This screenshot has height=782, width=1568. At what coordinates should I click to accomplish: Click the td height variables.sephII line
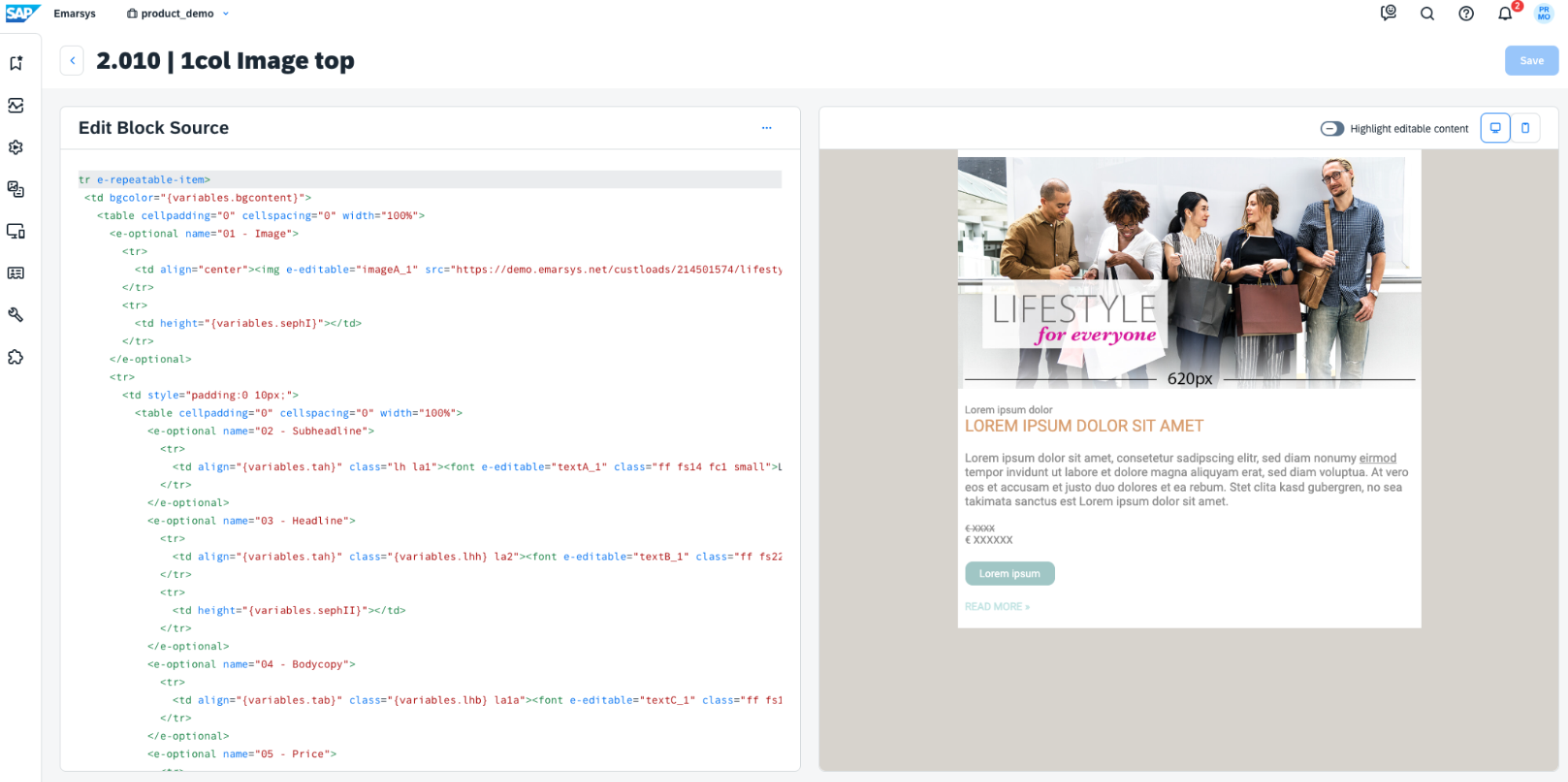coord(289,610)
